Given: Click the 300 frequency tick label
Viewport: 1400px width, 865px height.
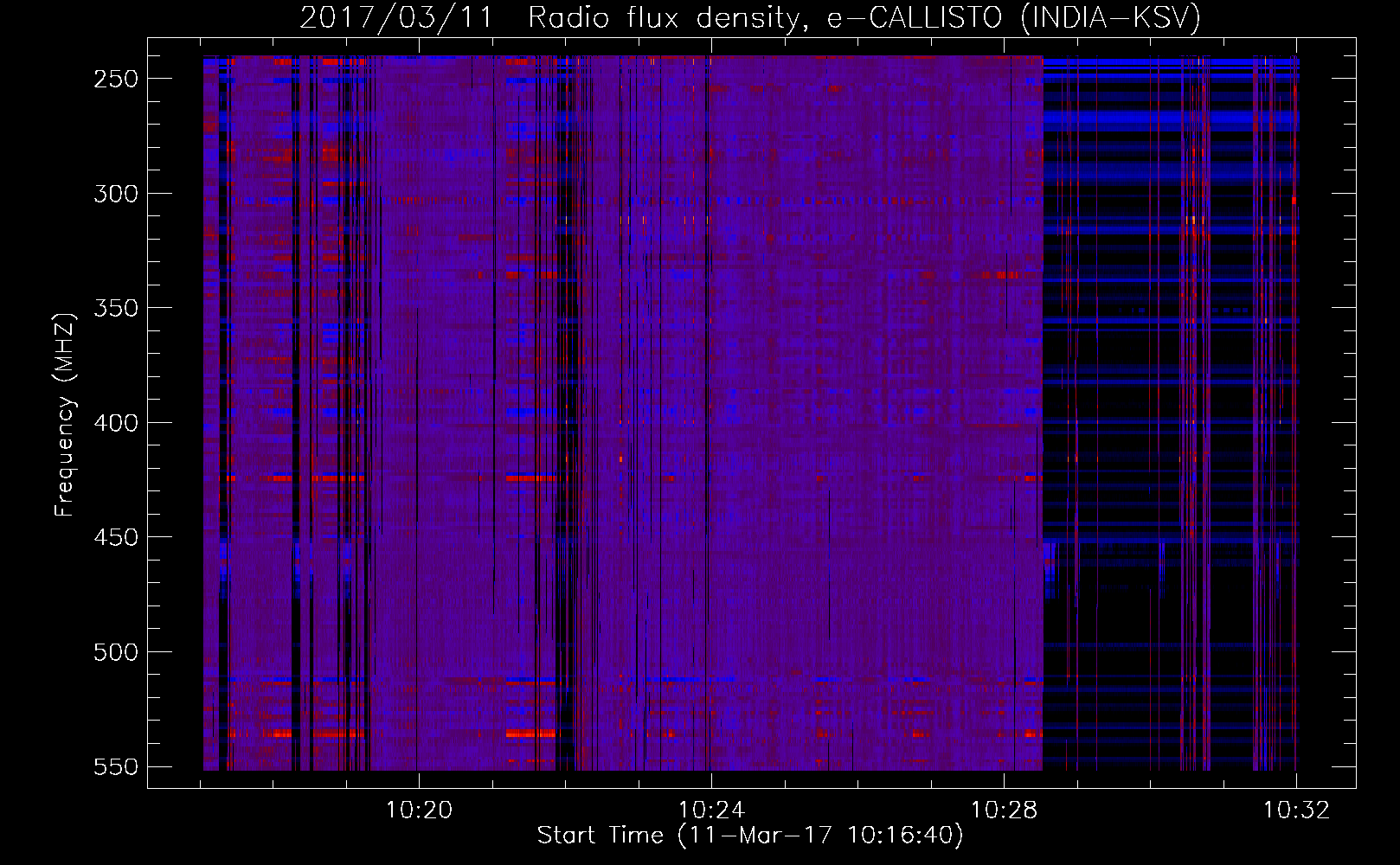Looking at the screenshot, I should pos(116,194).
